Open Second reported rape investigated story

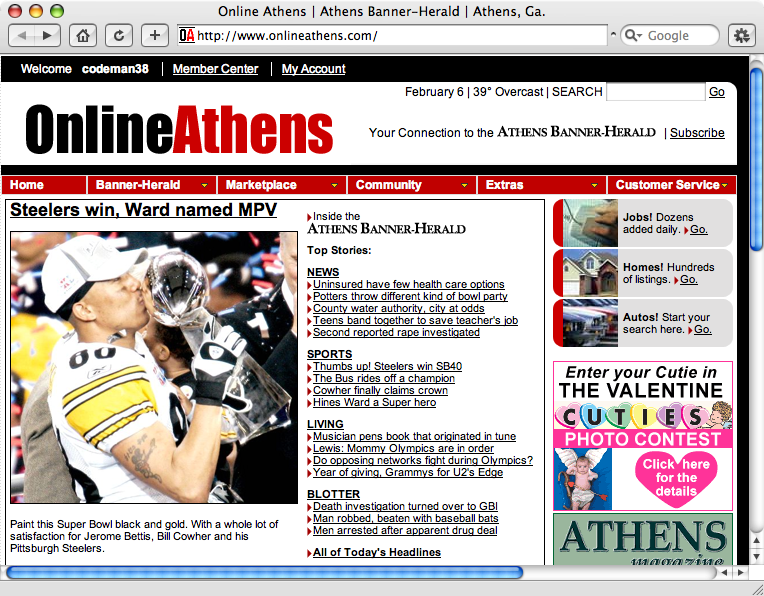pyautogui.click(x=396, y=332)
